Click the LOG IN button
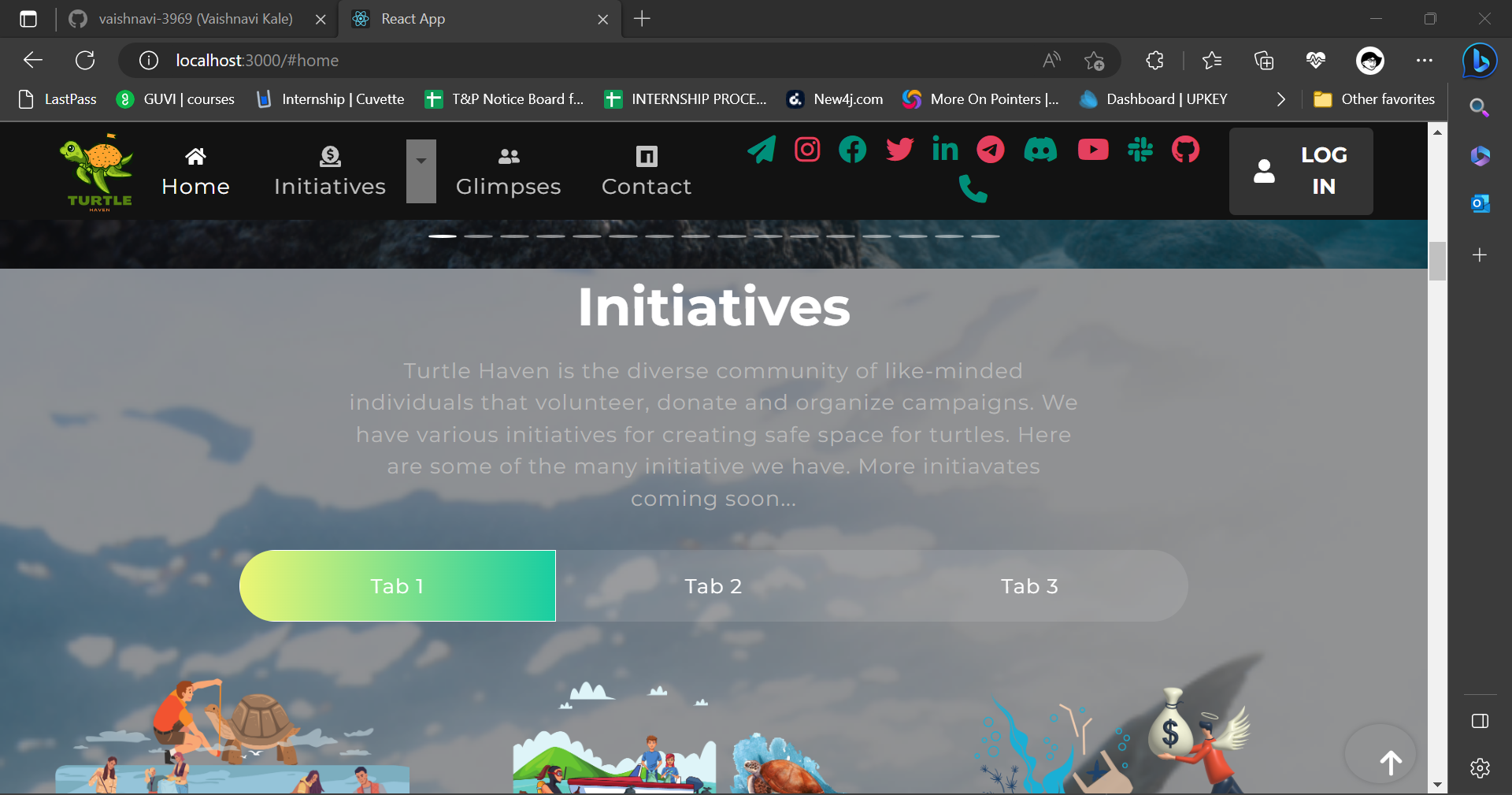Viewport: 1512px width, 795px height. (x=1301, y=171)
